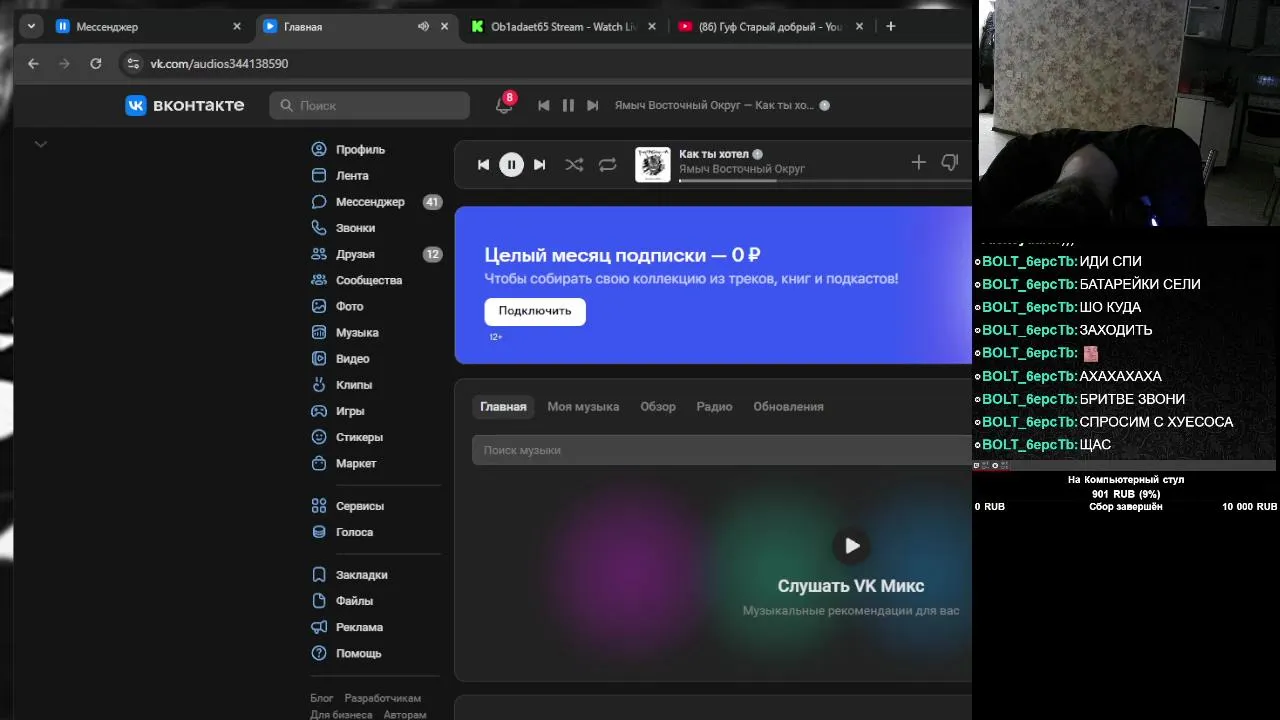Play Слушать VK Микс
Image resolution: width=1280 pixels, height=720 pixels.
click(851, 545)
